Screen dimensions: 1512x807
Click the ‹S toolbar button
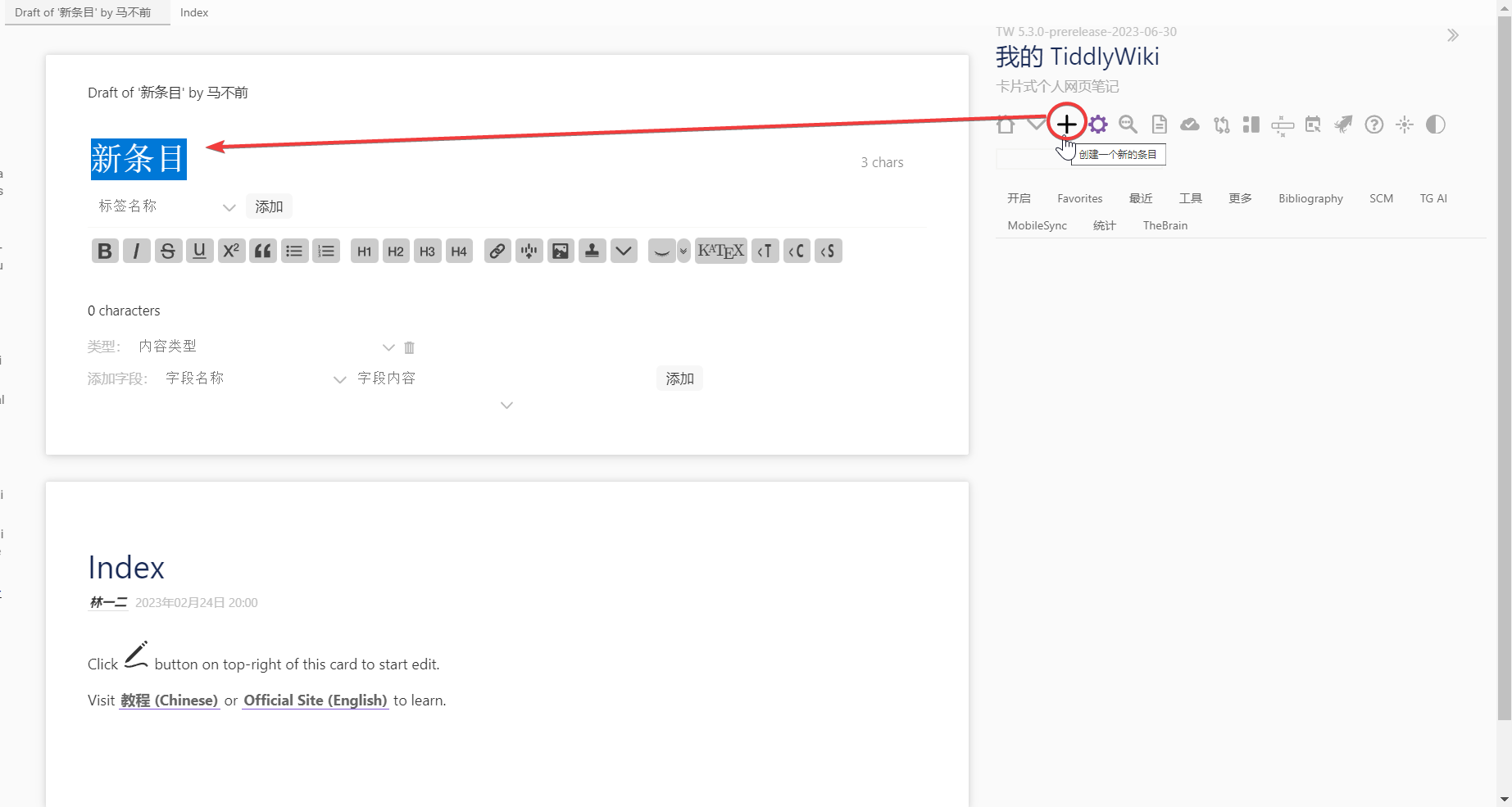(829, 251)
